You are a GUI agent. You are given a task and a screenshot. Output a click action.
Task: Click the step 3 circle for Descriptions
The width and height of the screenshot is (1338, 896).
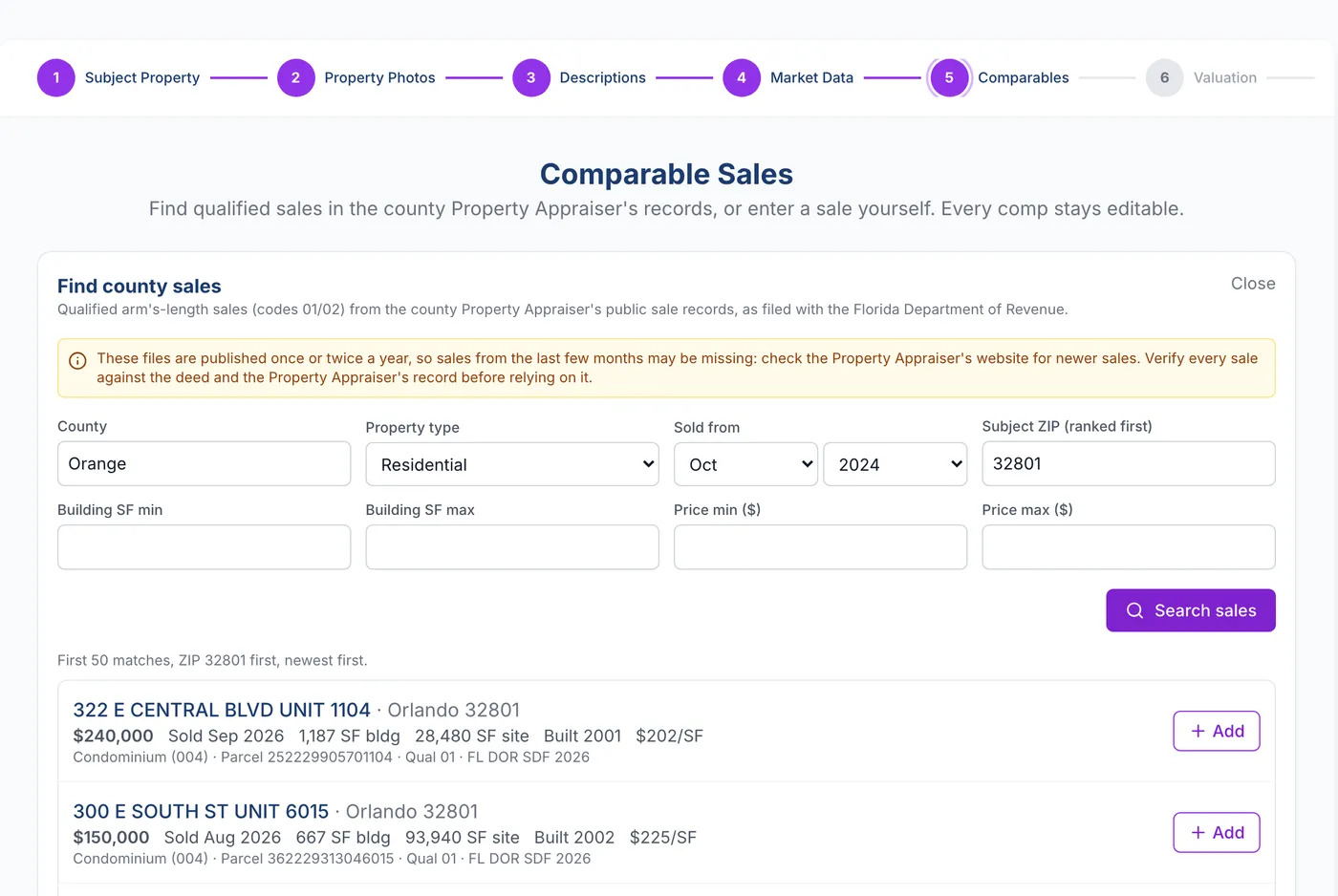[530, 77]
